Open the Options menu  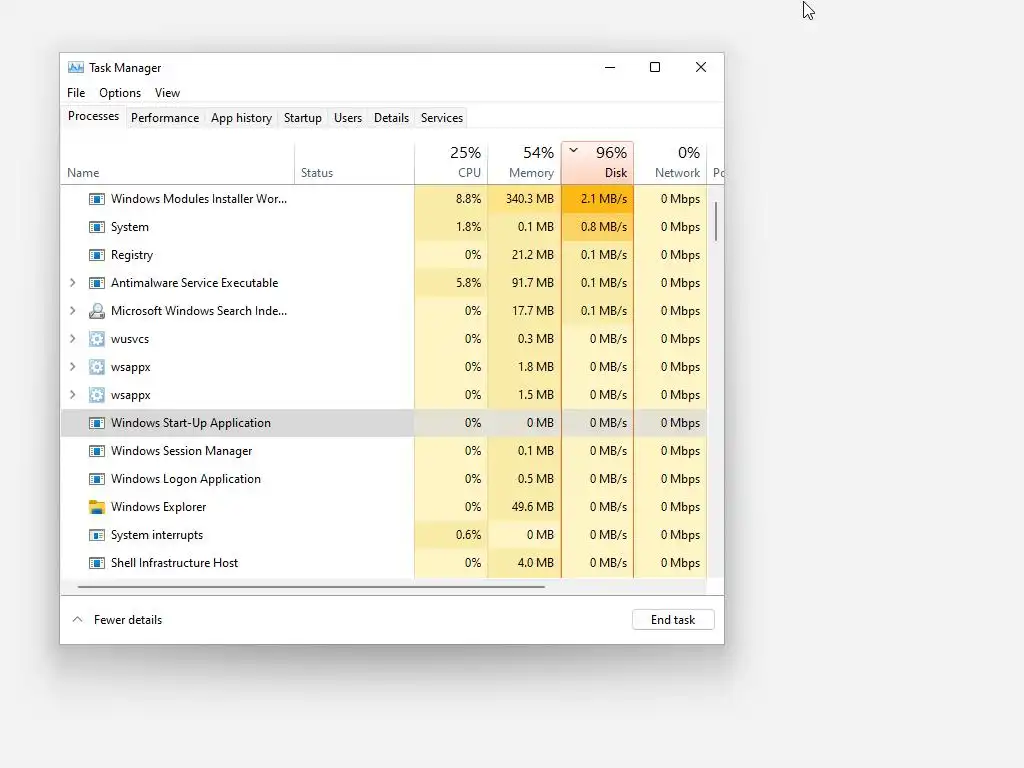tap(120, 93)
